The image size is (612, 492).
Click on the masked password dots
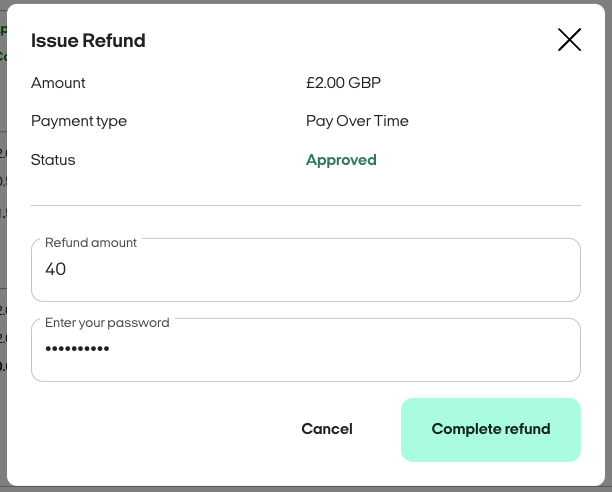pos(77,349)
